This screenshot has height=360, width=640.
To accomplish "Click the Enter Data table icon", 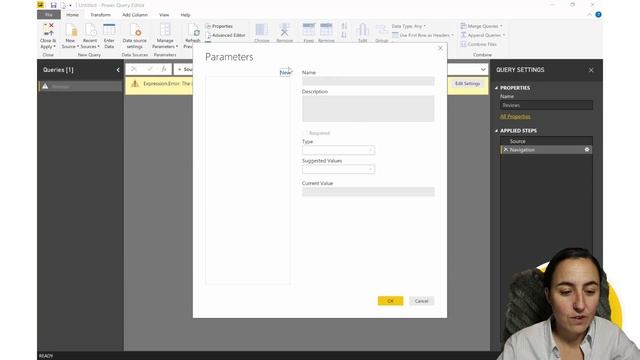I will [109, 30].
